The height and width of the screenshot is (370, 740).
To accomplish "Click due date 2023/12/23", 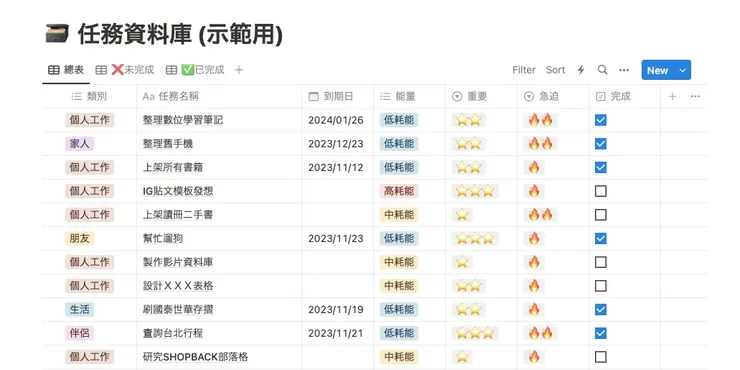I will coord(336,144).
